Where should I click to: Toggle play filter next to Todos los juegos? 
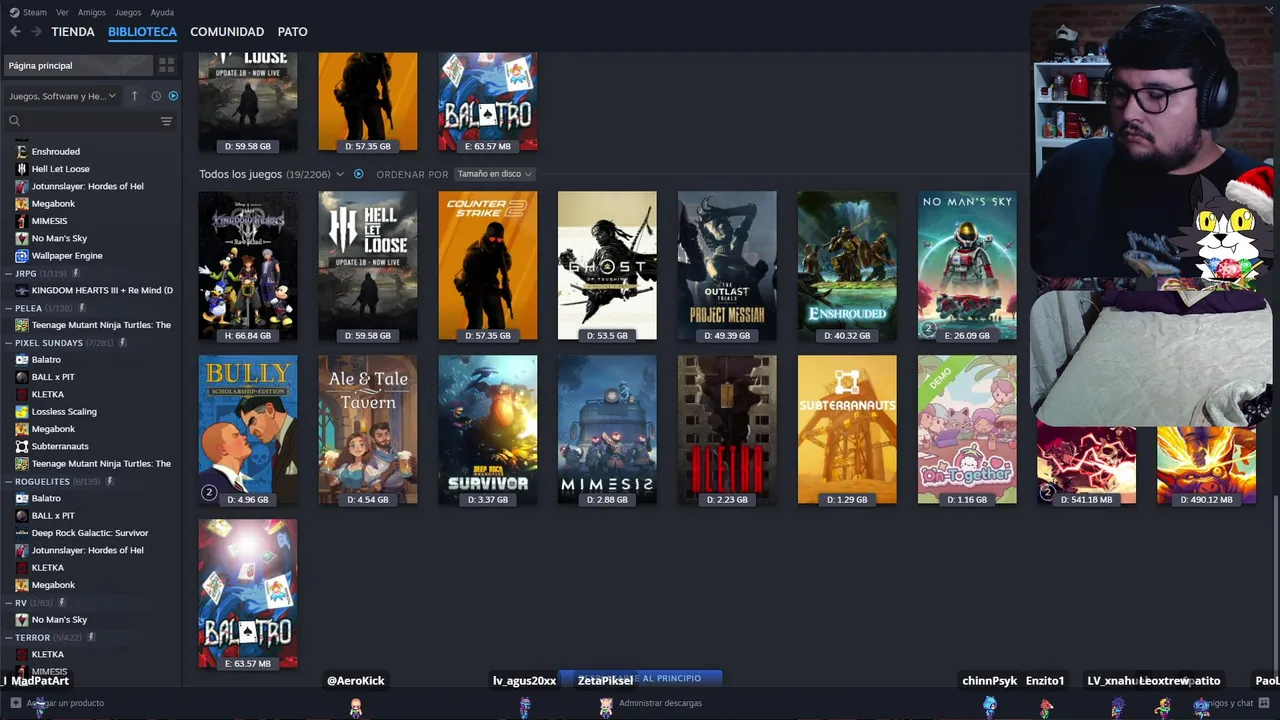click(x=358, y=174)
